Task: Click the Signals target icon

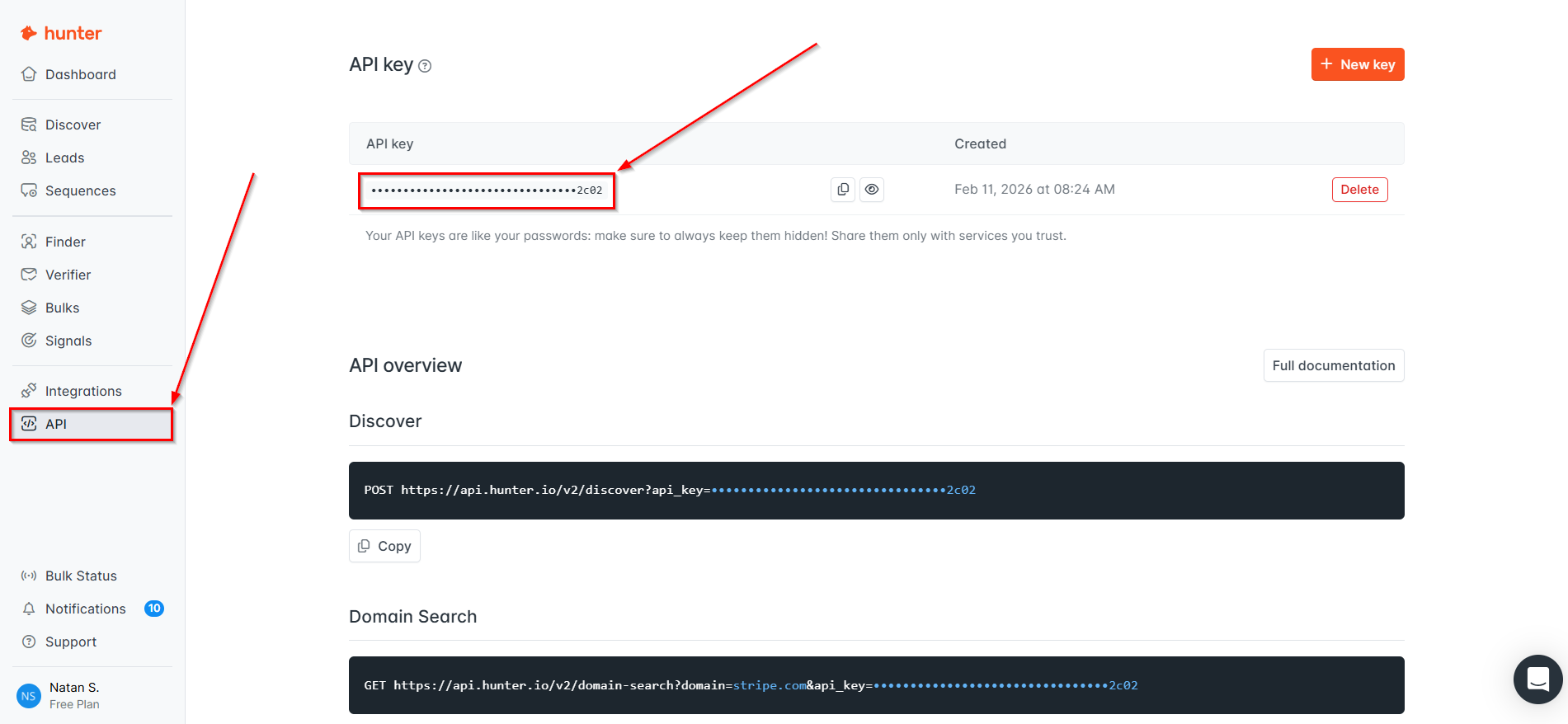Action: (x=29, y=341)
